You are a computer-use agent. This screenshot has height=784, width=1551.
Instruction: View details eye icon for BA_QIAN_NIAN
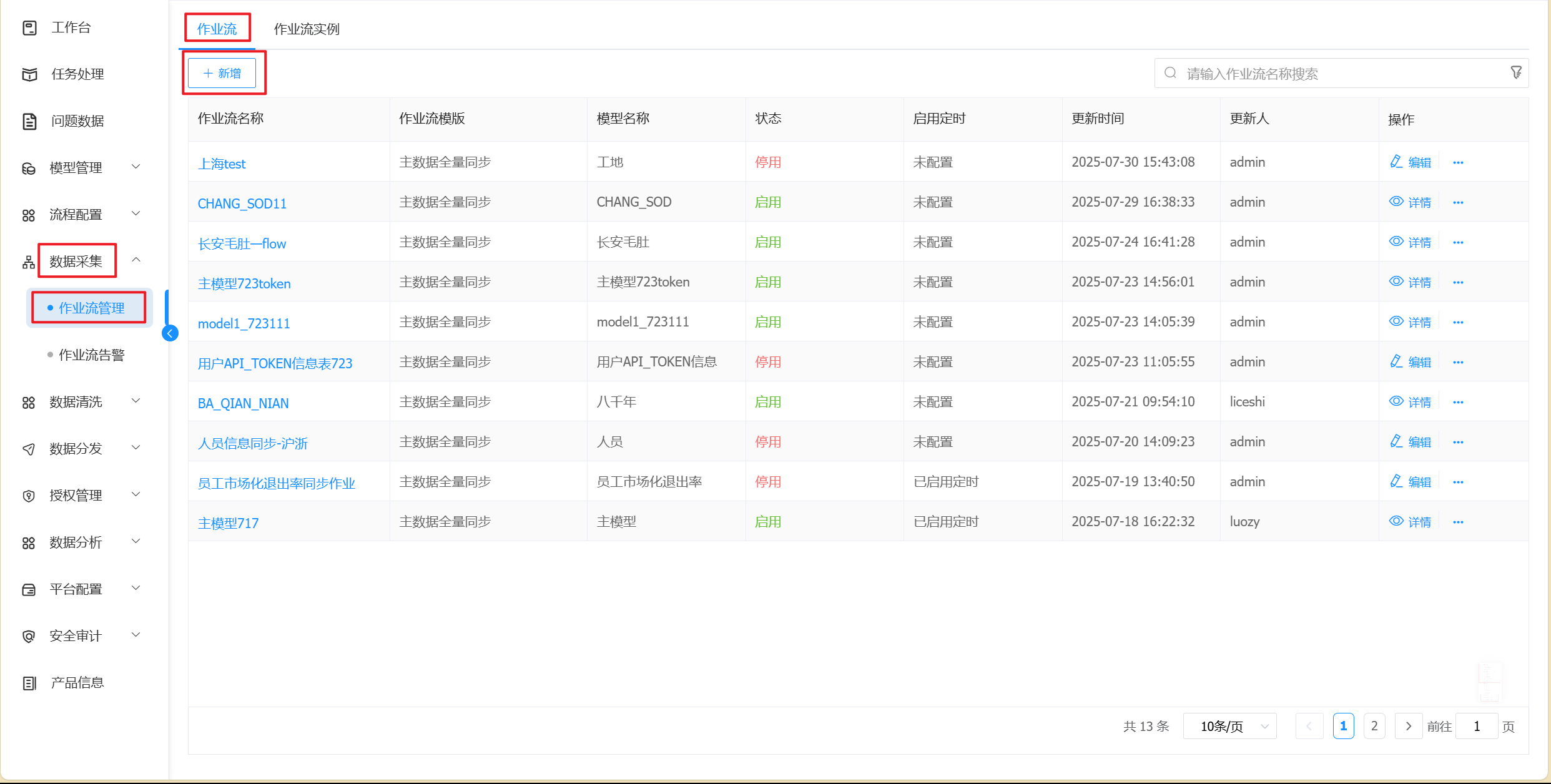point(1396,401)
